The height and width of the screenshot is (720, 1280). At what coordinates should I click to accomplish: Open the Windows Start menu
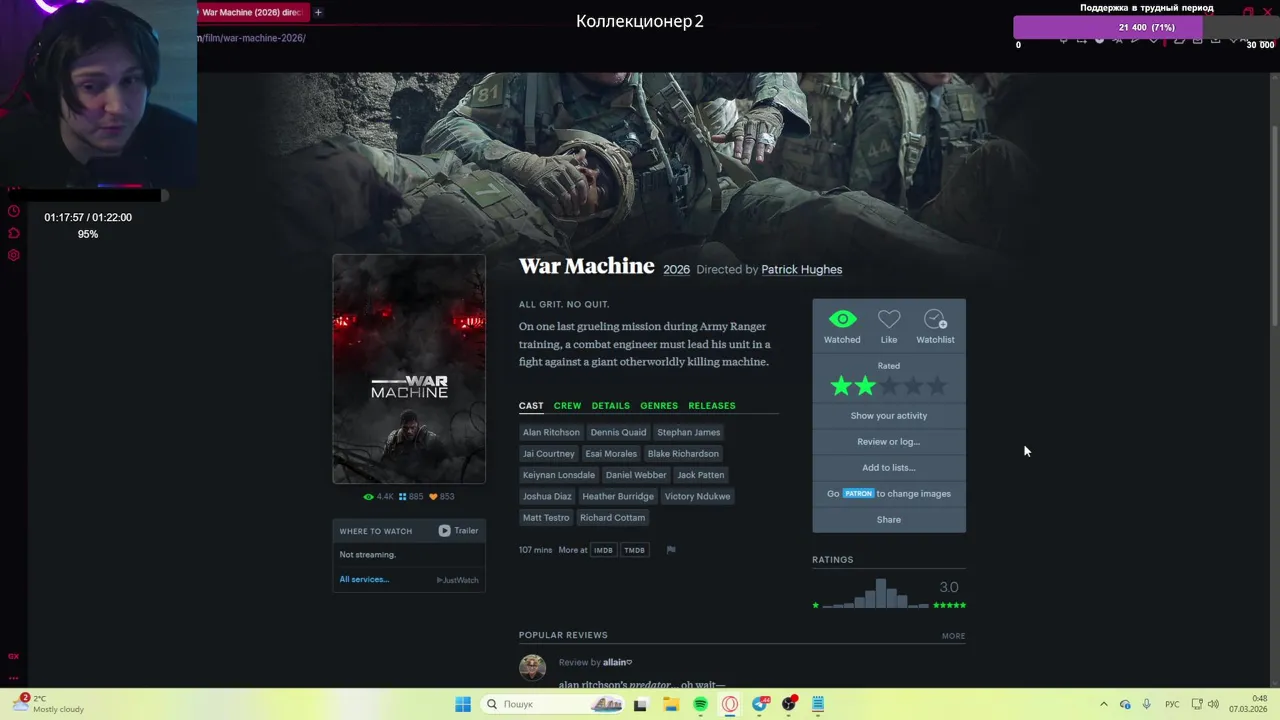(x=463, y=704)
